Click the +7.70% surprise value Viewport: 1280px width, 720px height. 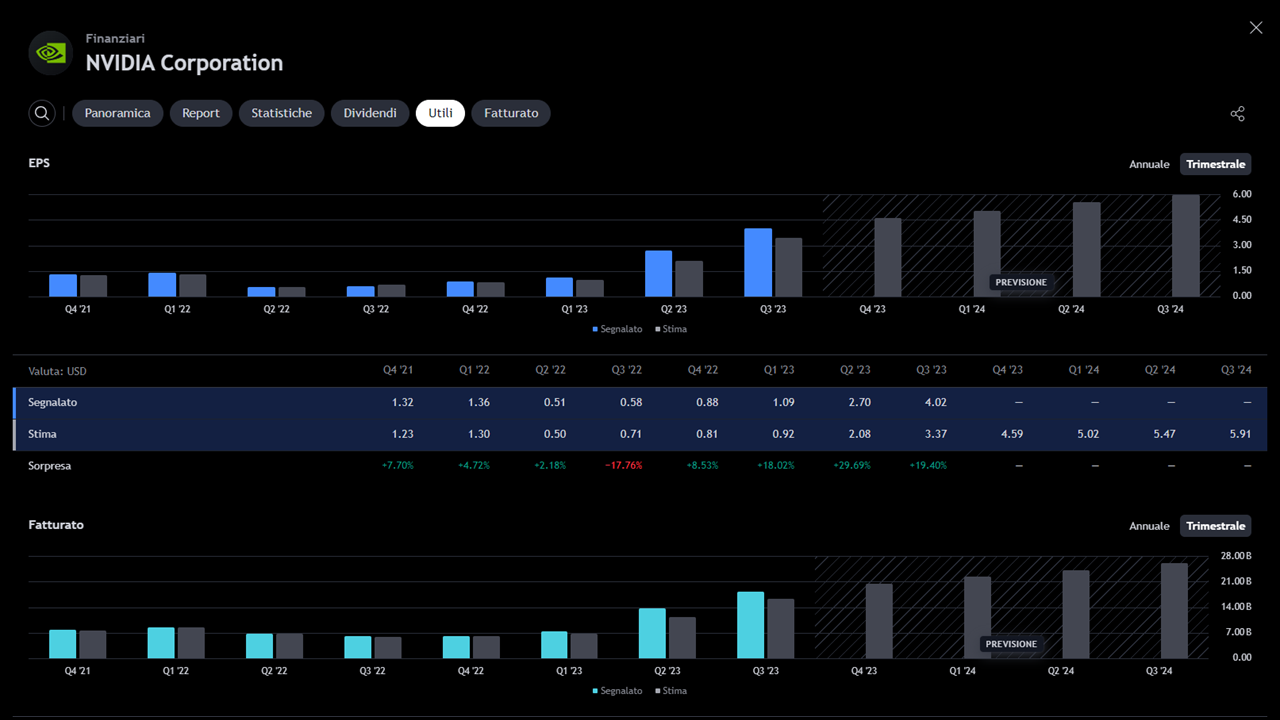pos(397,466)
